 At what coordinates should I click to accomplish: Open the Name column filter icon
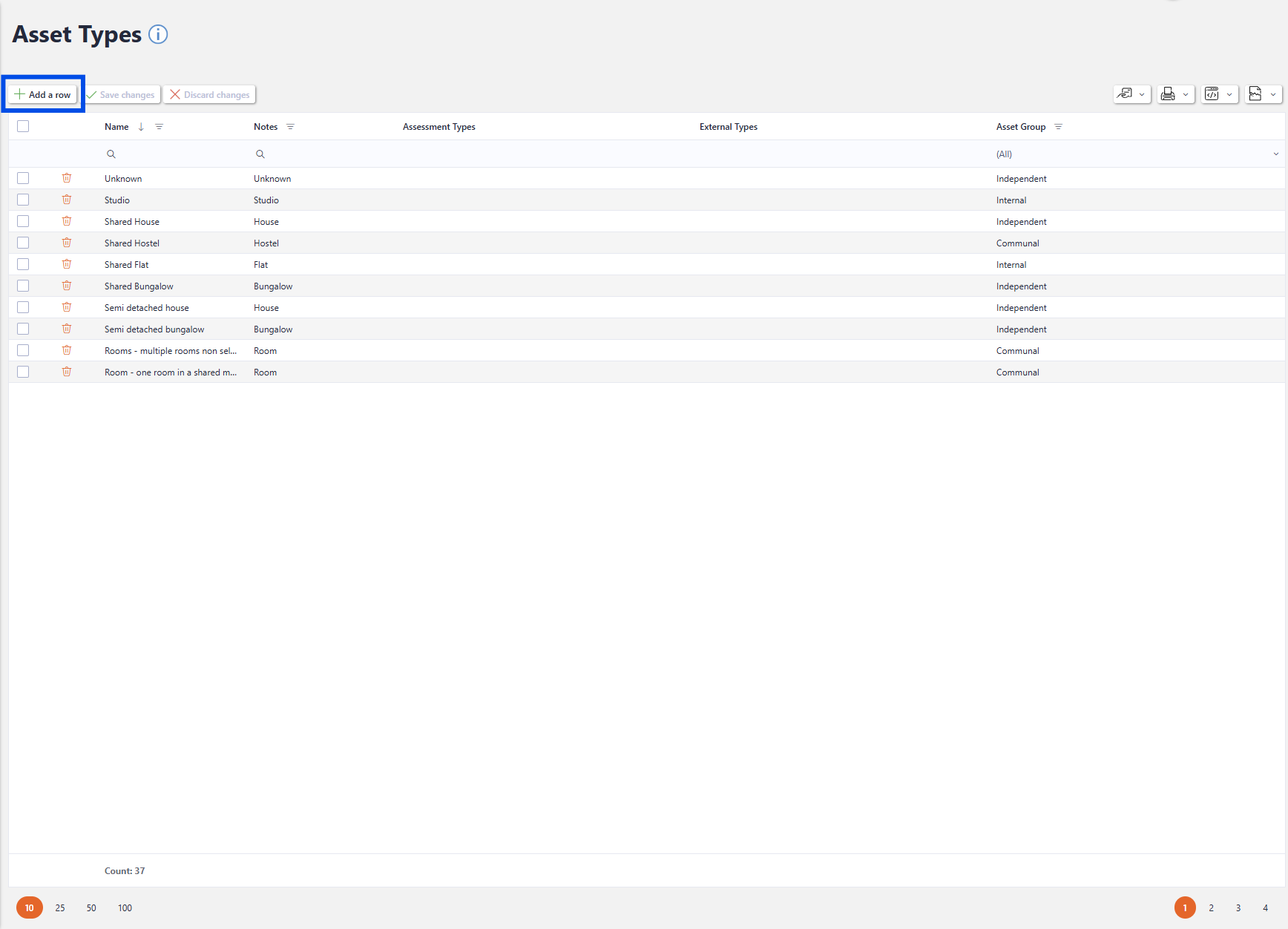(x=159, y=127)
